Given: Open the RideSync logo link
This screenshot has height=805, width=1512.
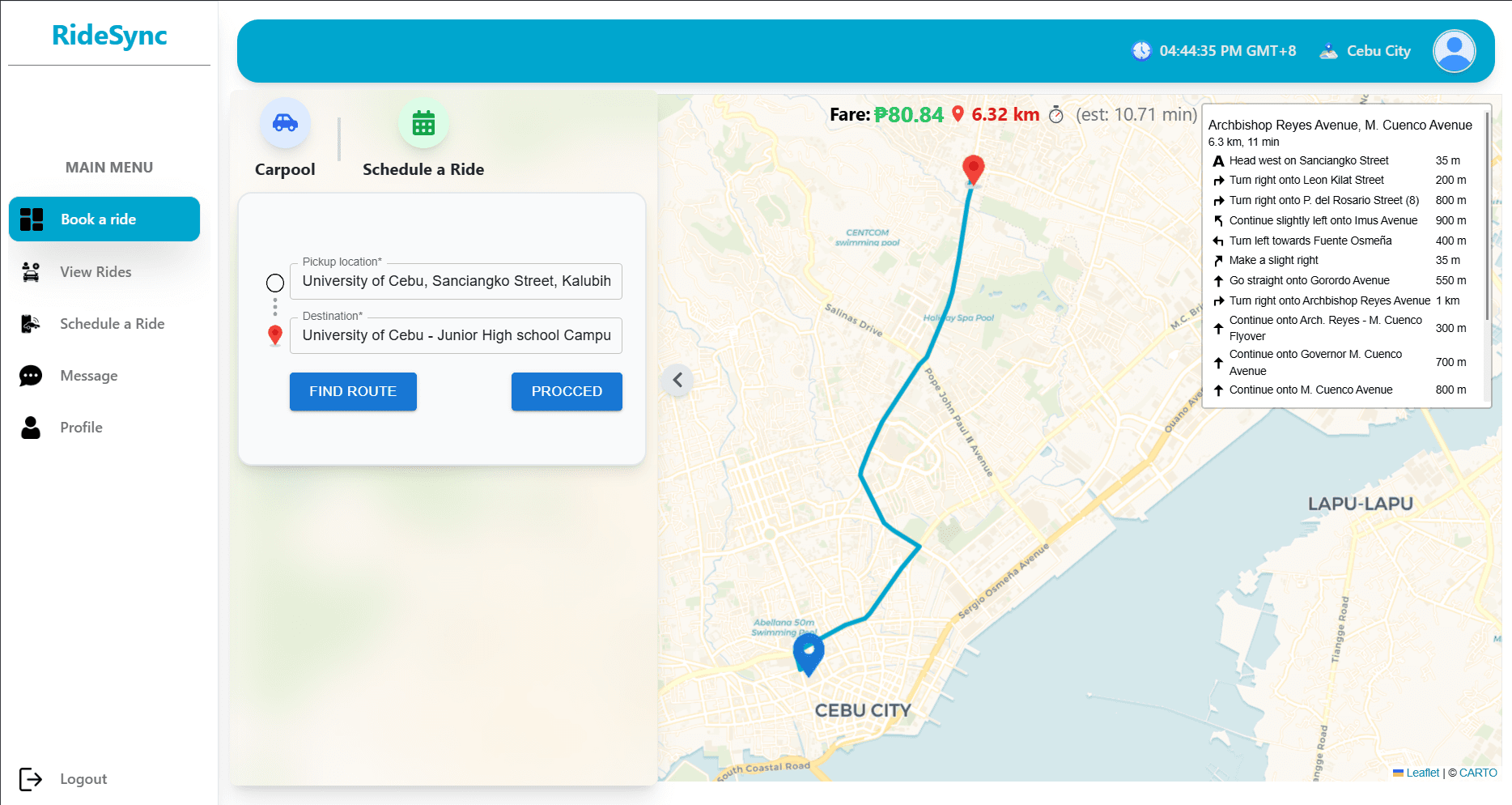Looking at the screenshot, I should [x=108, y=36].
